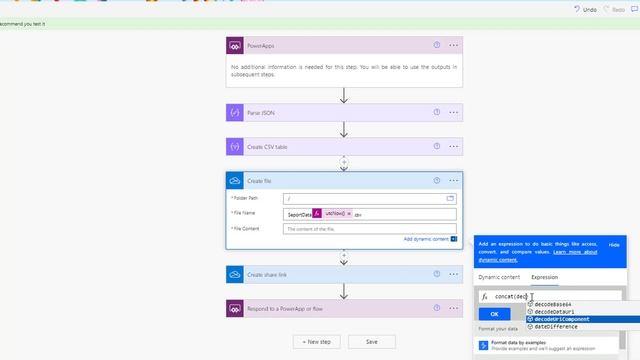
Task: Remove the utcNow() token from File Name
Action: 349,213
